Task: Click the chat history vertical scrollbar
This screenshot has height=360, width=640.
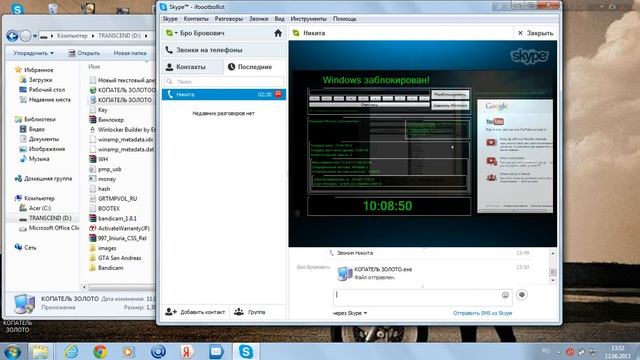Action: tap(553, 267)
